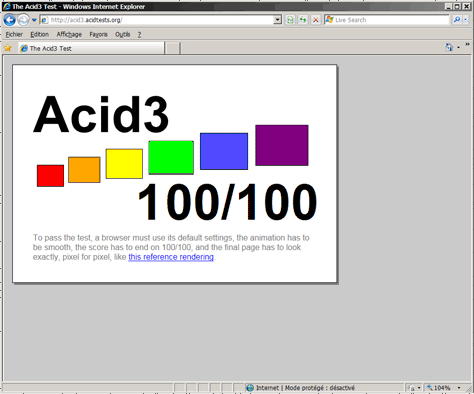Open the search options dropdown arrow

pos(466,20)
